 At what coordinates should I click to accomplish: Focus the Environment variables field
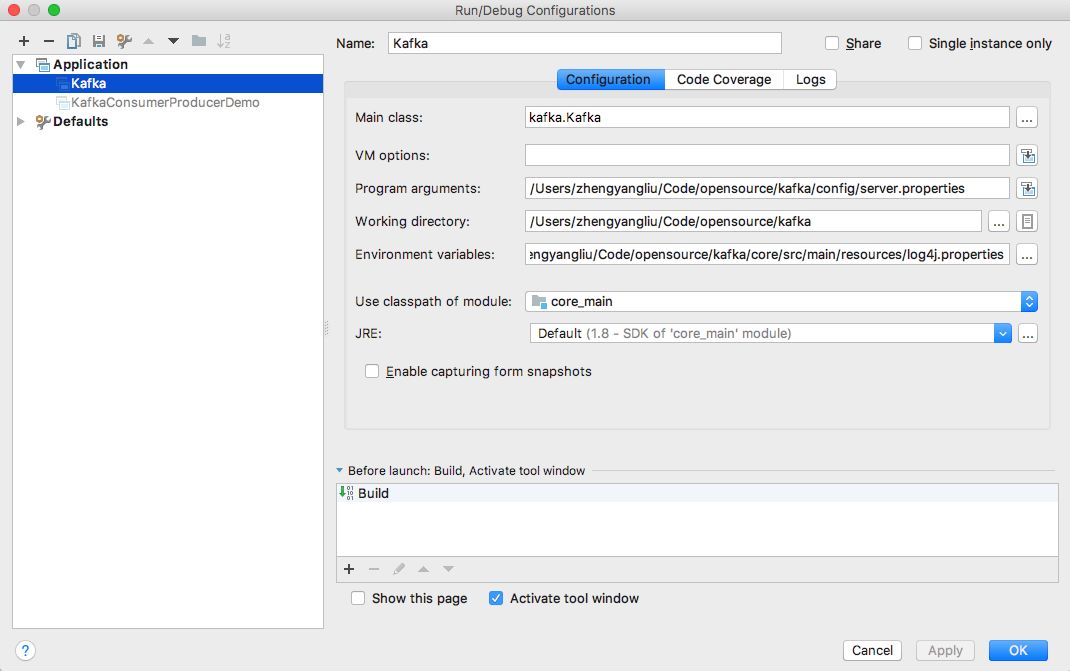point(767,255)
